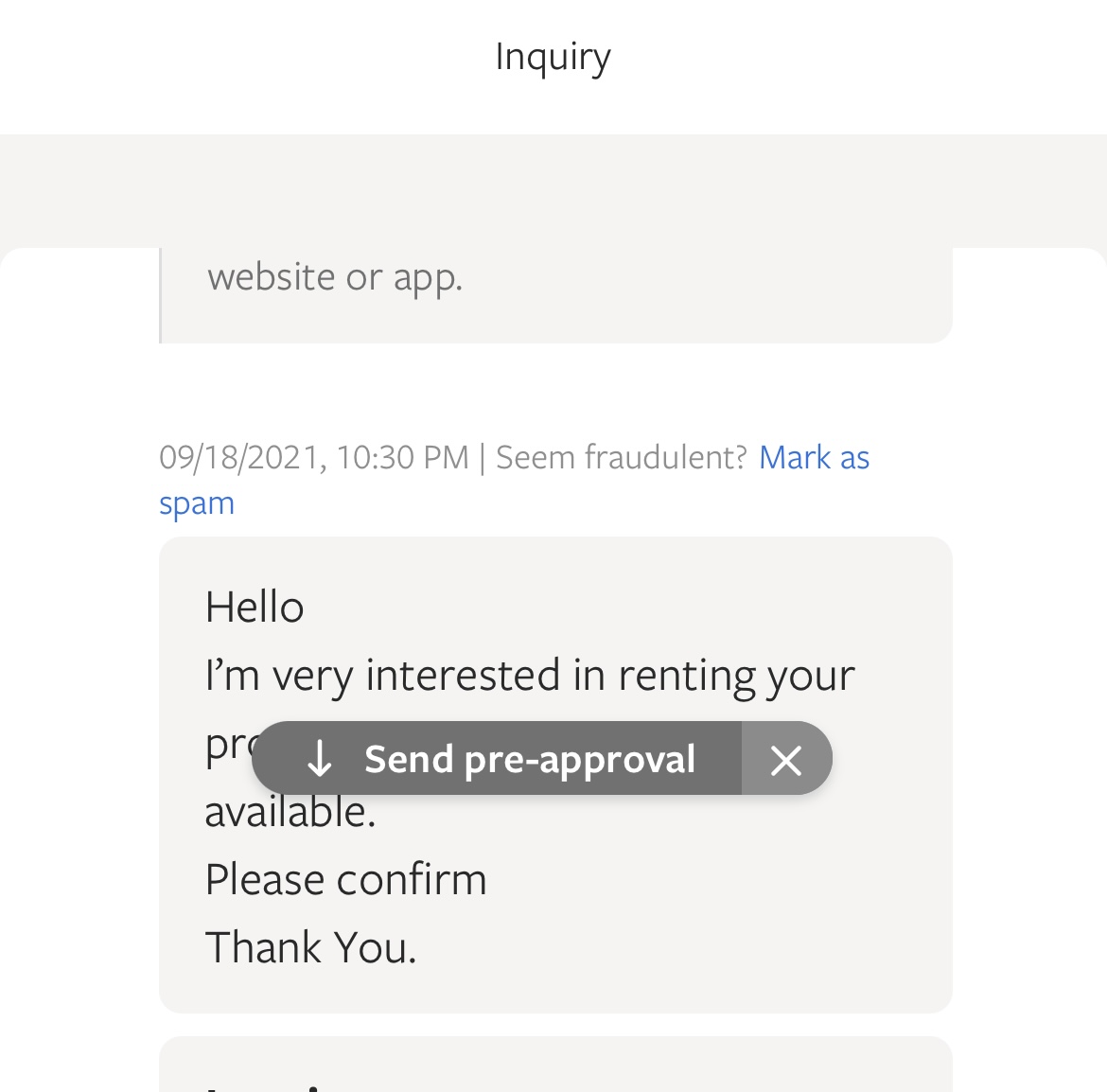The height and width of the screenshot is (1092, 1107).
Task: Select the 'available.' line of the message
Action: pos(290,812)
